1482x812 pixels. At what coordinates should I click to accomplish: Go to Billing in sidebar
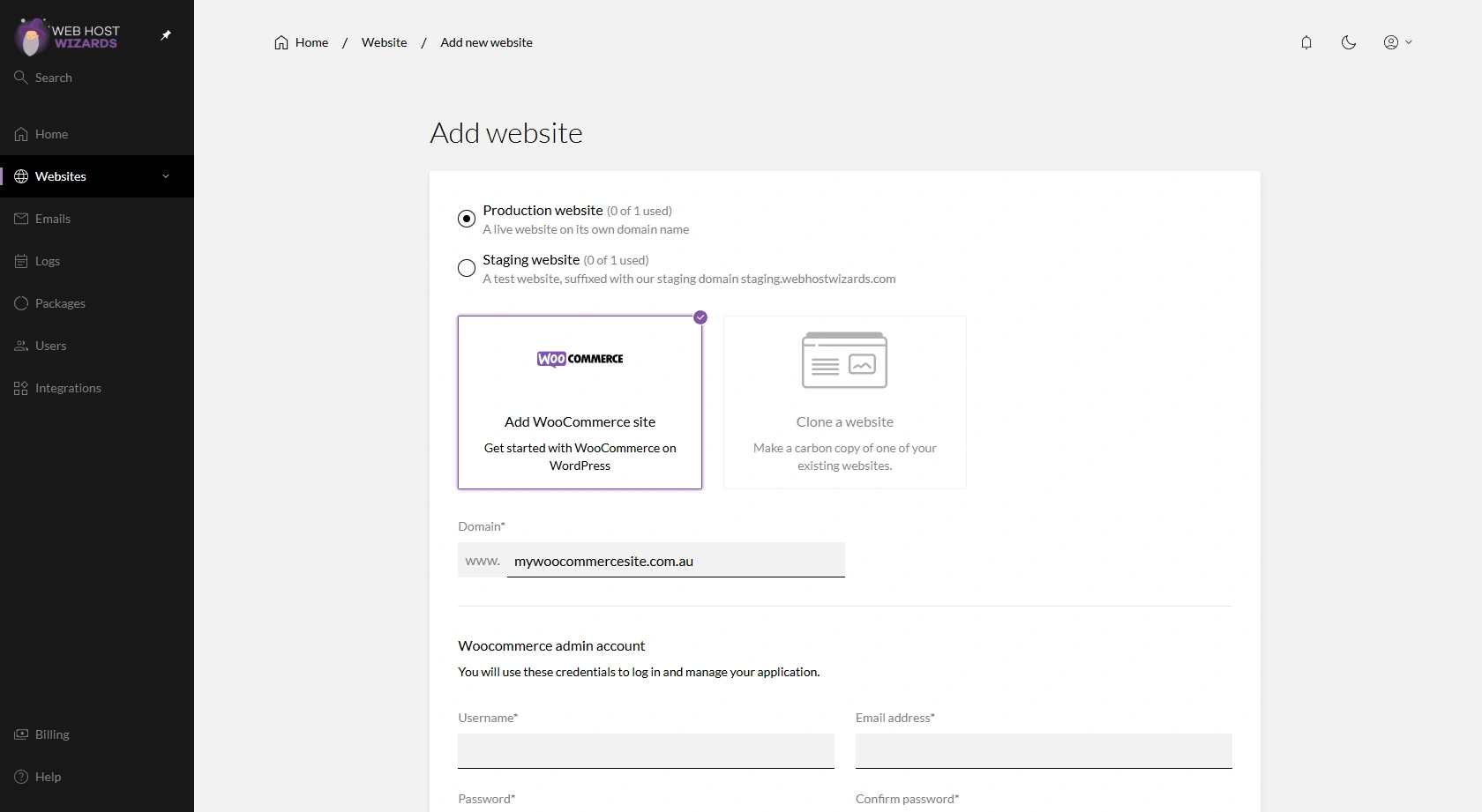[97, 734]
